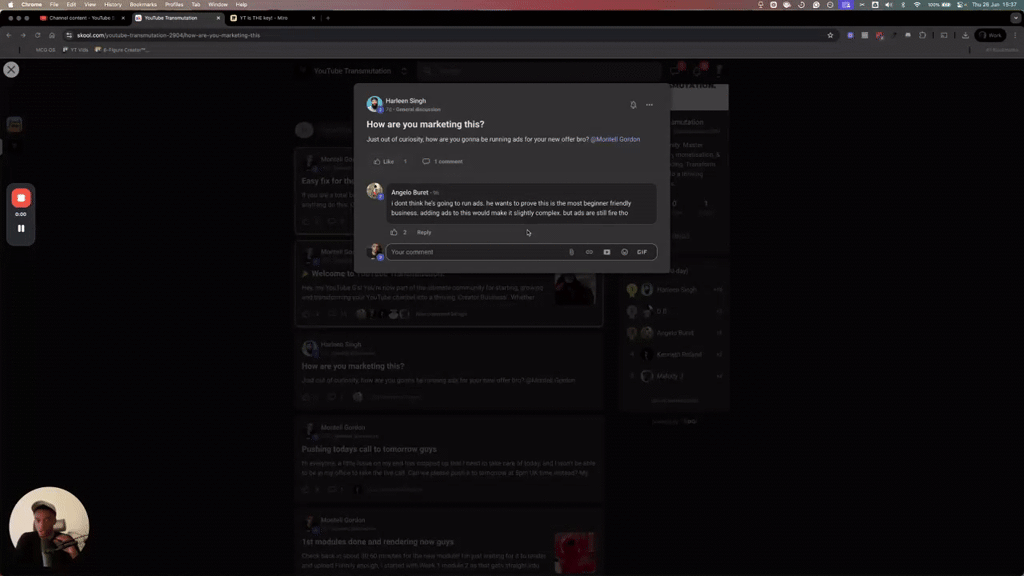Open the File menu in menu bar
1024x576 pixels.
(x=54, y=5)
